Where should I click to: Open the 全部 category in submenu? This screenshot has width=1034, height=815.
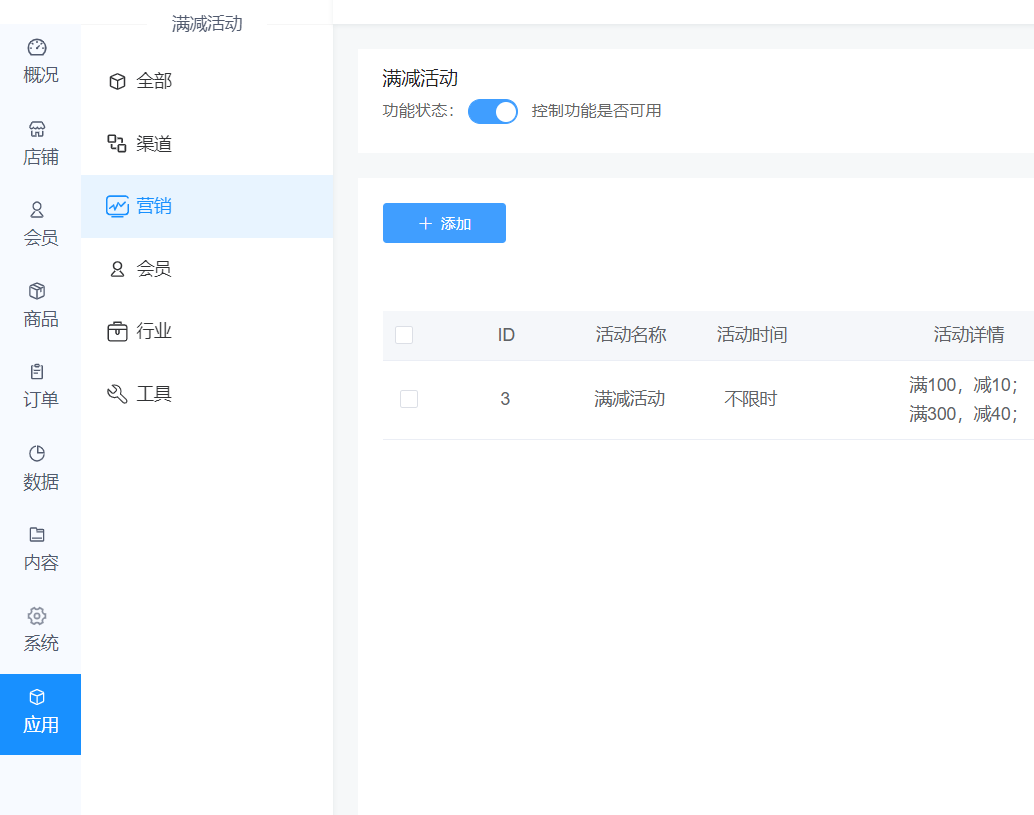pyautogui.click(x=154, y=81)
